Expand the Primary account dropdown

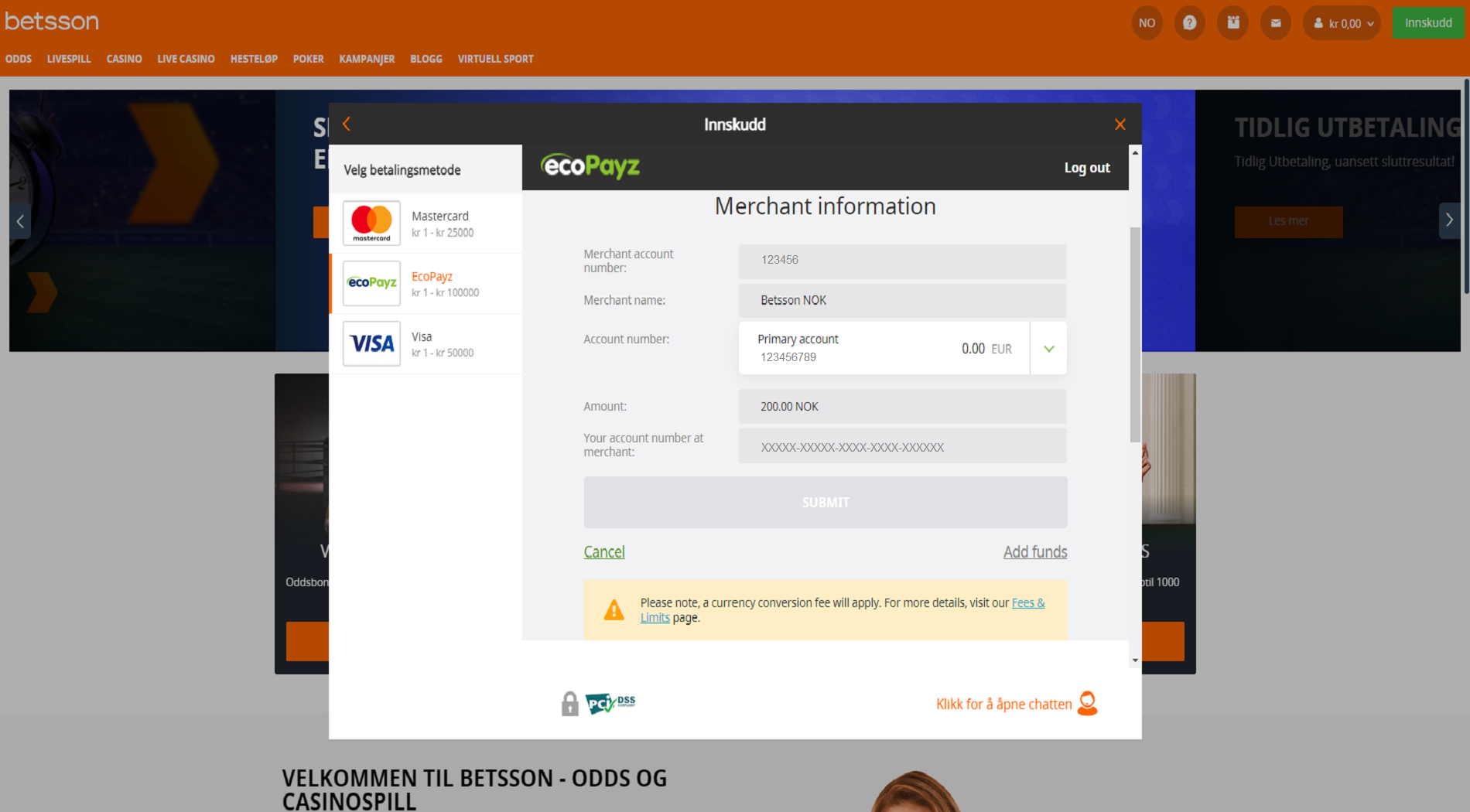pos(1048,348)
